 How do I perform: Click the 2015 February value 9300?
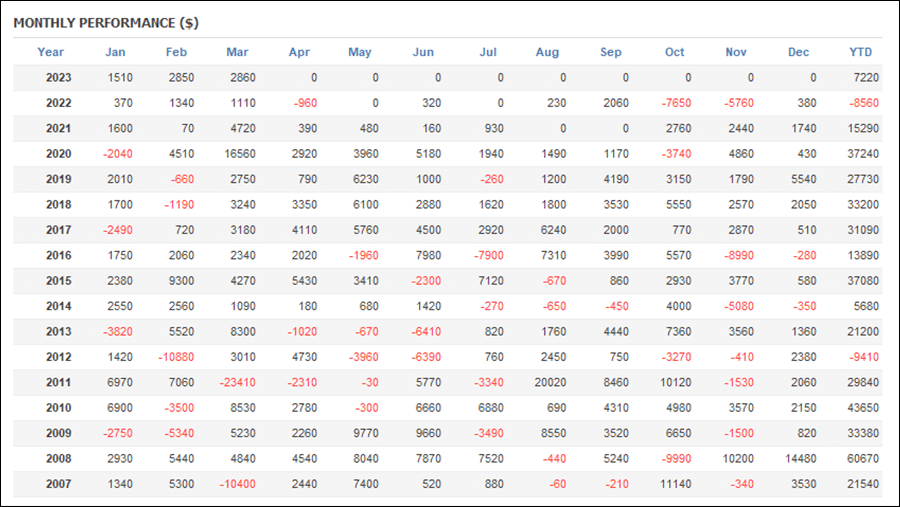click(181, 281)
